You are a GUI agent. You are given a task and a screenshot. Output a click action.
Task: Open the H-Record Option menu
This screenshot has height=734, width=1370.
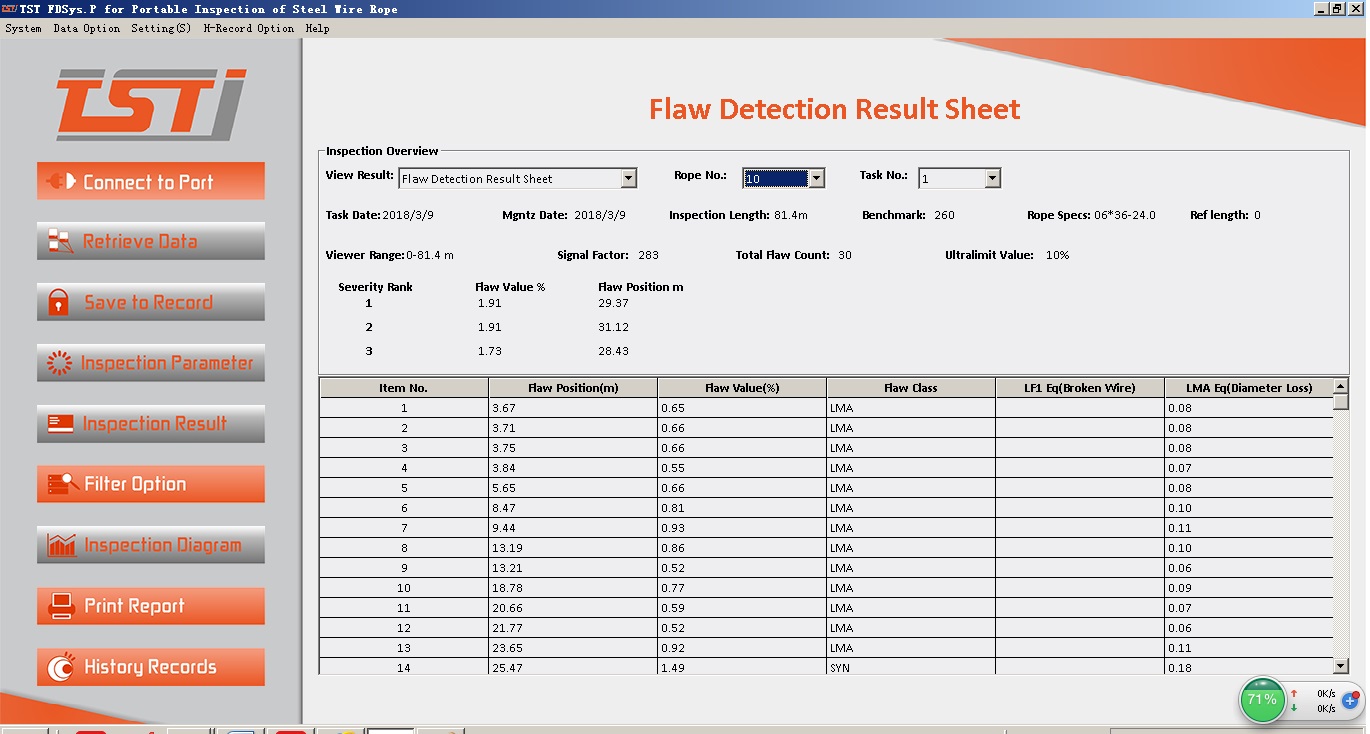tap(248, 29)
